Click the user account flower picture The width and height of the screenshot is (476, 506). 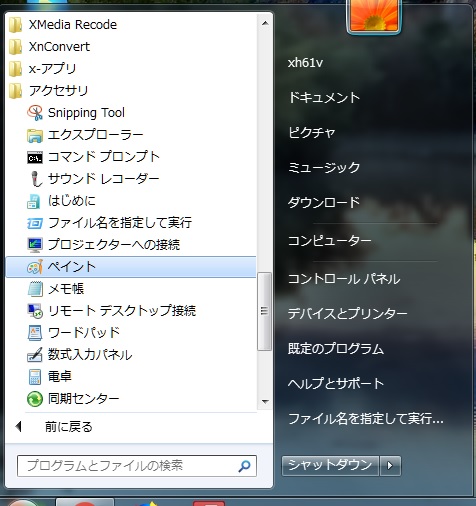click(x=373, y=15)
